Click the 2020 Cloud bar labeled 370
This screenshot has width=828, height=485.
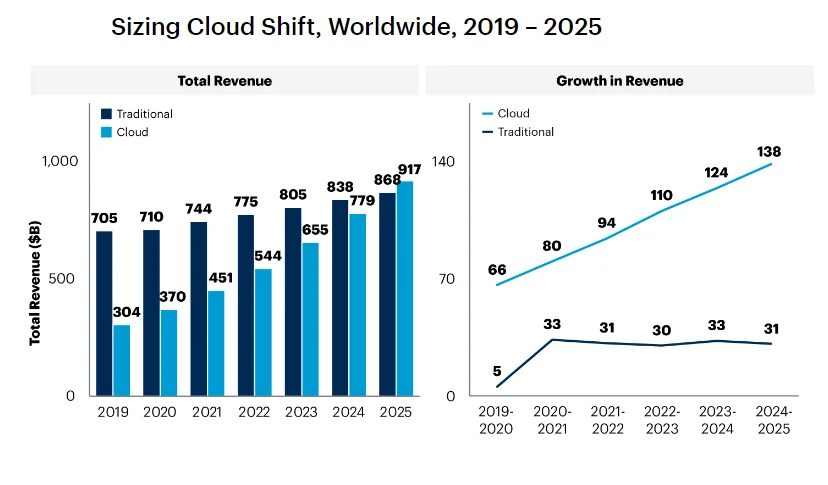169,353
